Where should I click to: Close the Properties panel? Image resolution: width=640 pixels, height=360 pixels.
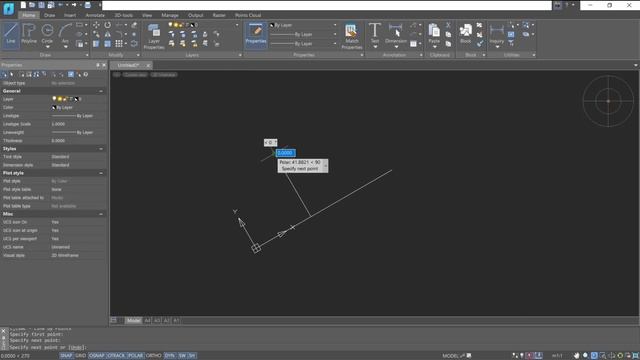(104, 65)
